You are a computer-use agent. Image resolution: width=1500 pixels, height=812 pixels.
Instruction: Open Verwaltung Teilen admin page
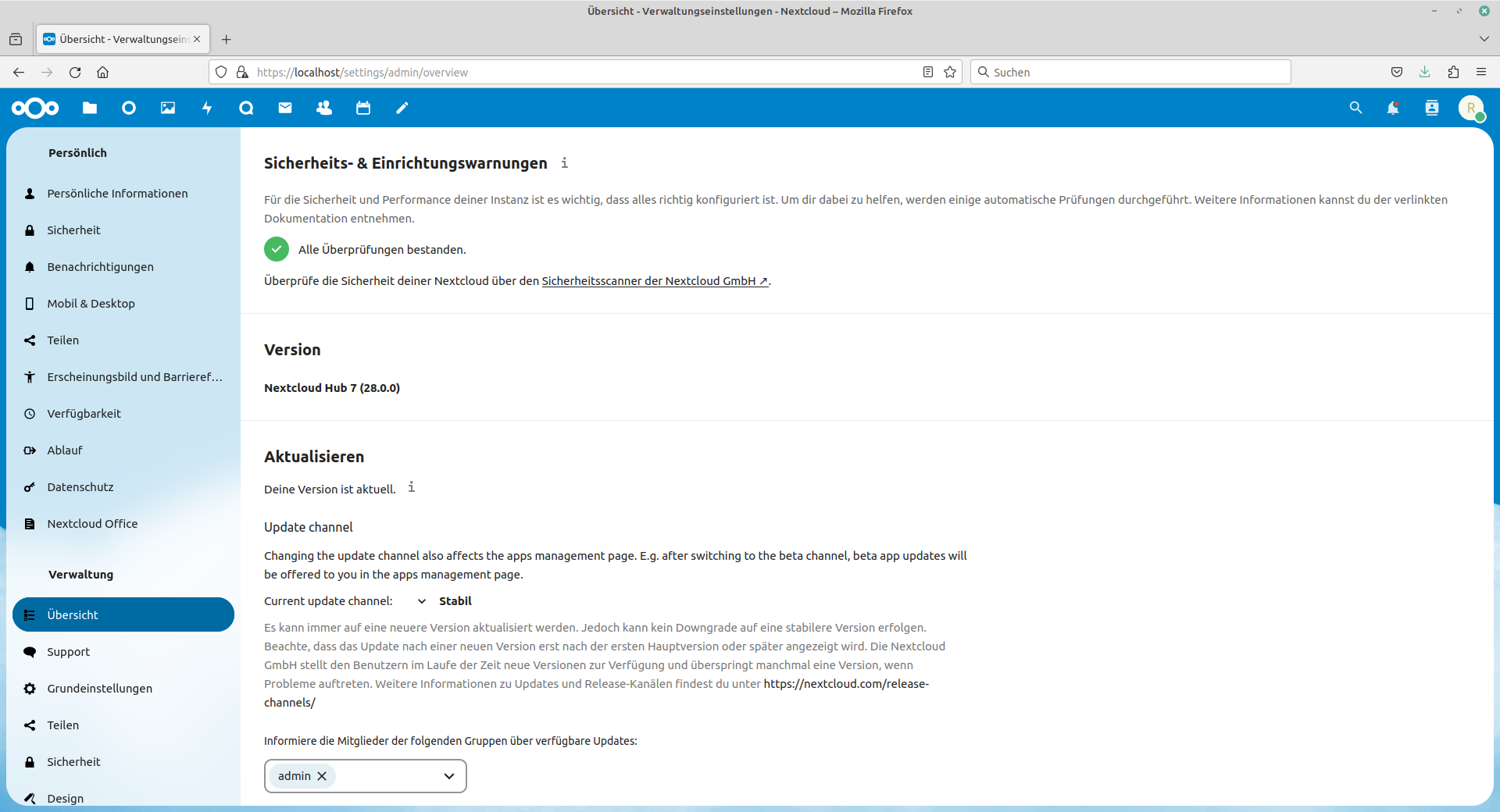(123, 725)
